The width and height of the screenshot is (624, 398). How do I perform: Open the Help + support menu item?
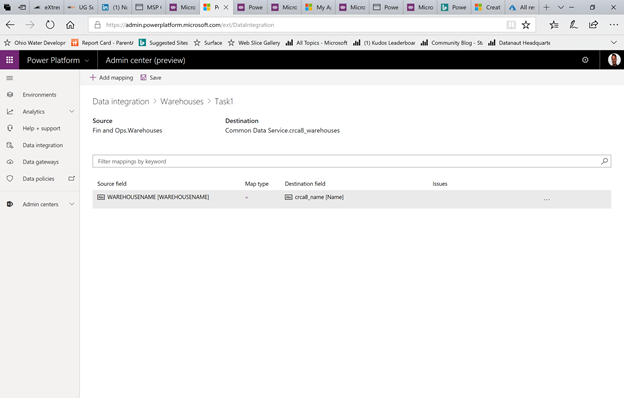pyautogui.click(x=41, y=128)
